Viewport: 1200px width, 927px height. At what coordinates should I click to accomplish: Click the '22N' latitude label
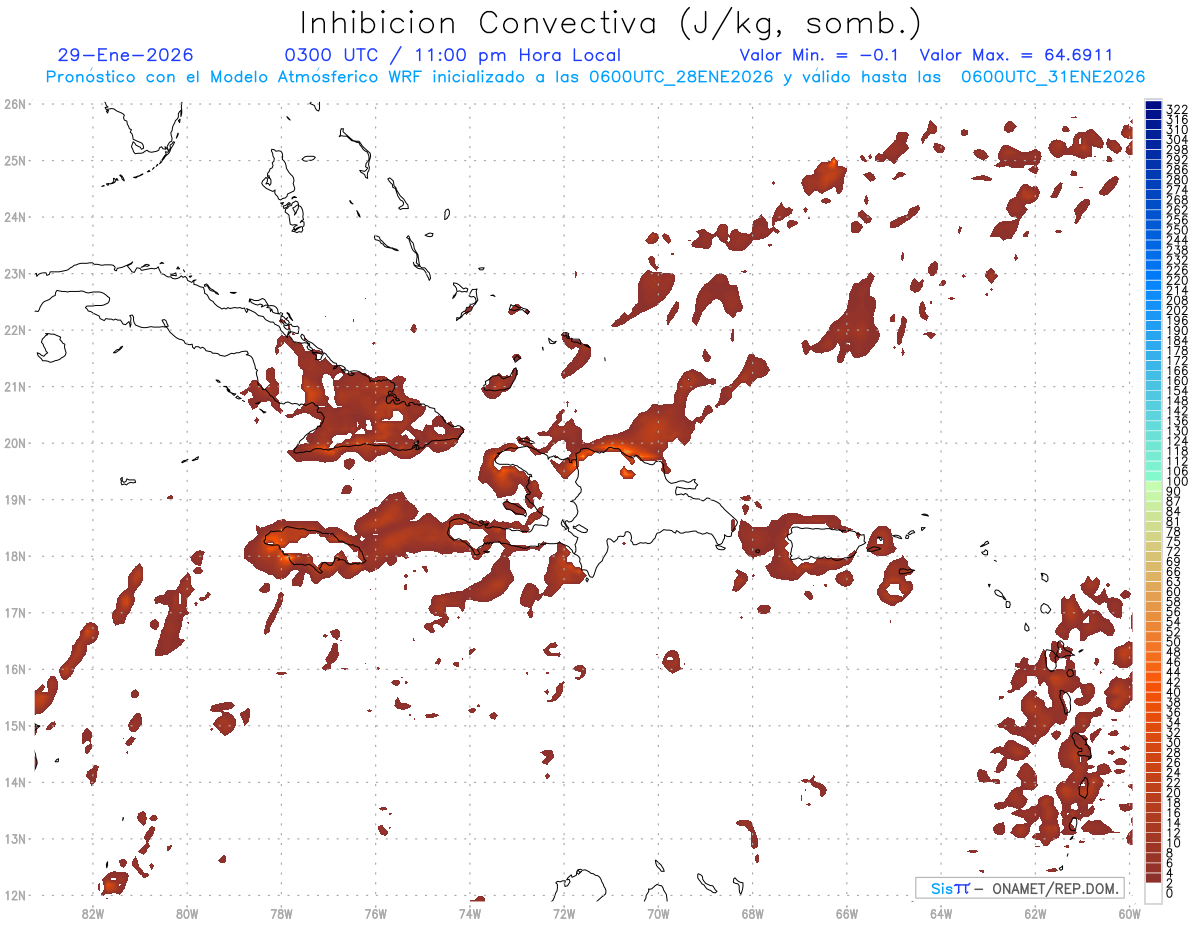click(15, 330)
